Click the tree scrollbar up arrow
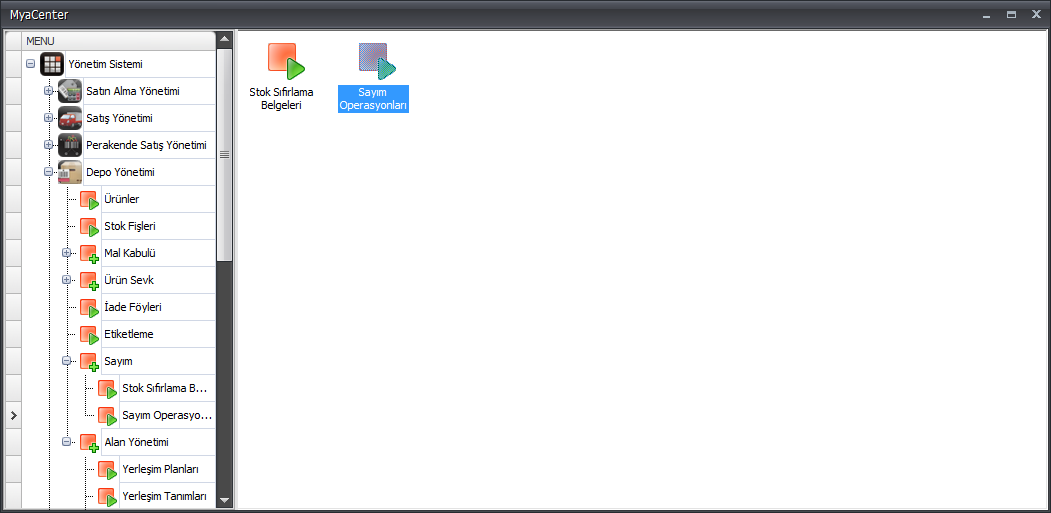 [x=225, y=39]
